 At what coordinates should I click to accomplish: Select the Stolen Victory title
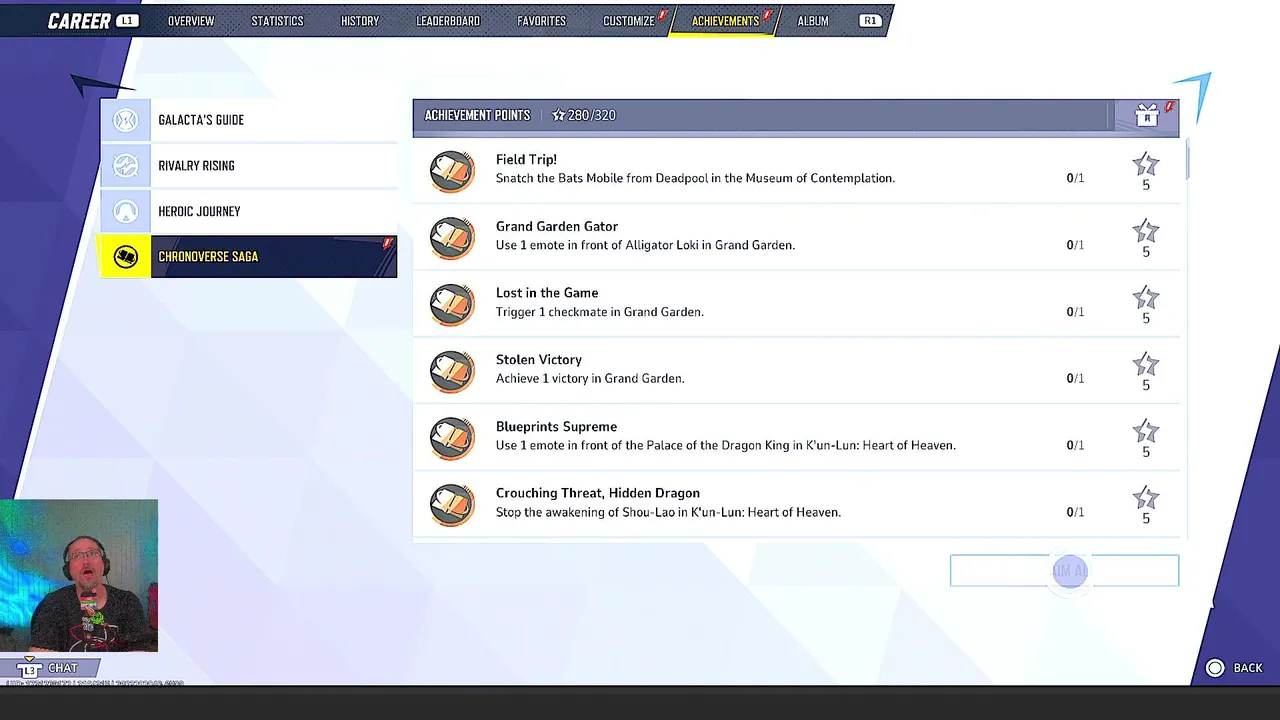tap(539, 360)
